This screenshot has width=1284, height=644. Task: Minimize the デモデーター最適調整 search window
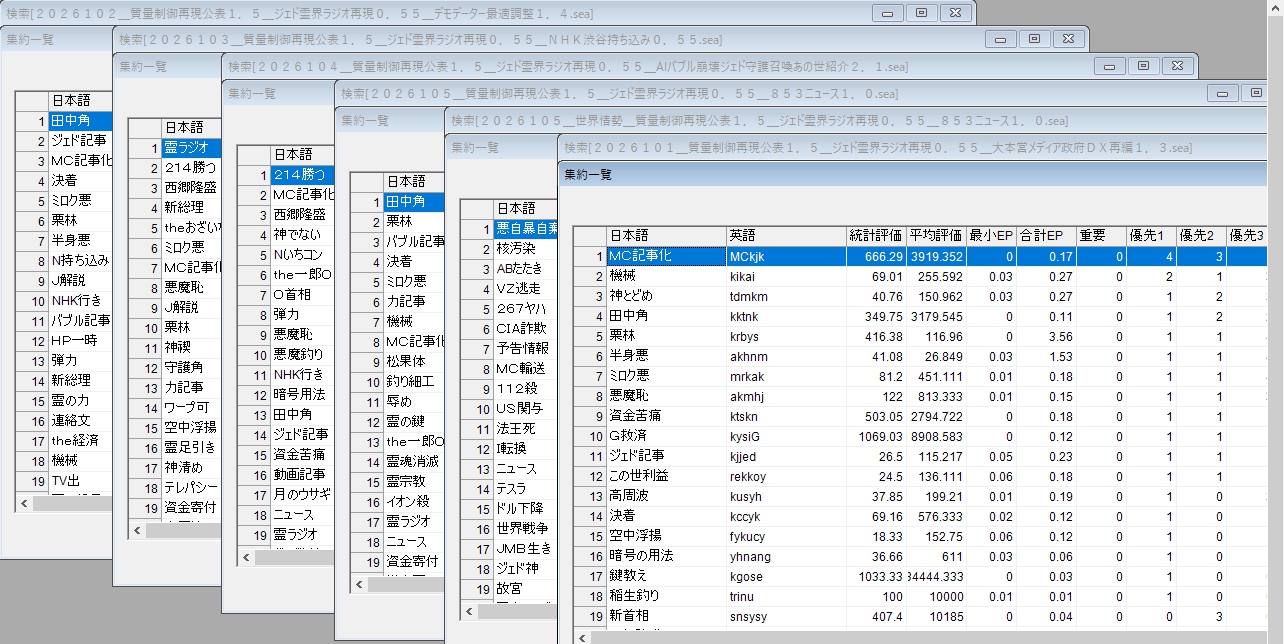click(887, 13)
